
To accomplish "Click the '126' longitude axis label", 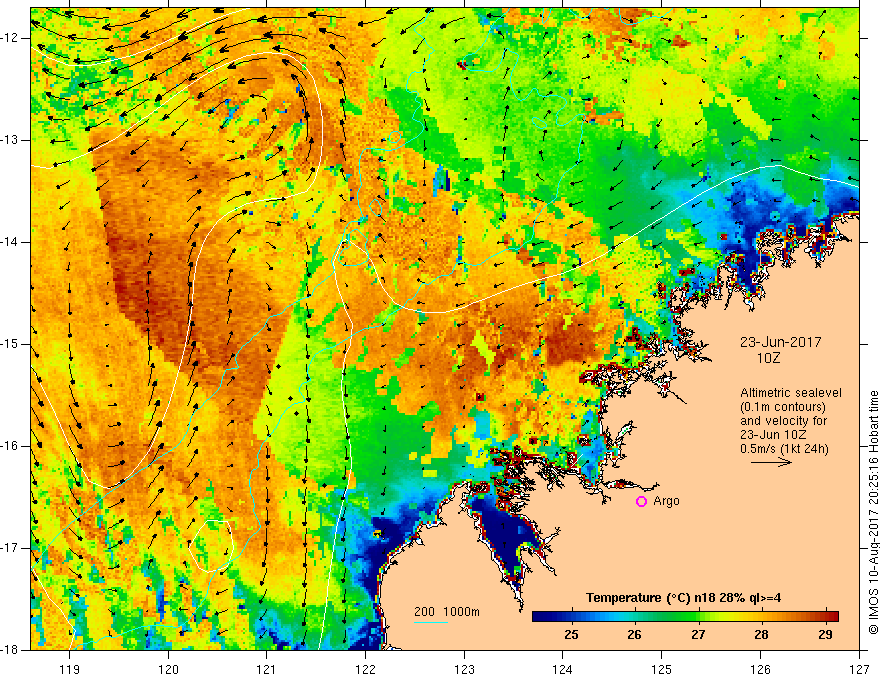I will coord(760,669).
